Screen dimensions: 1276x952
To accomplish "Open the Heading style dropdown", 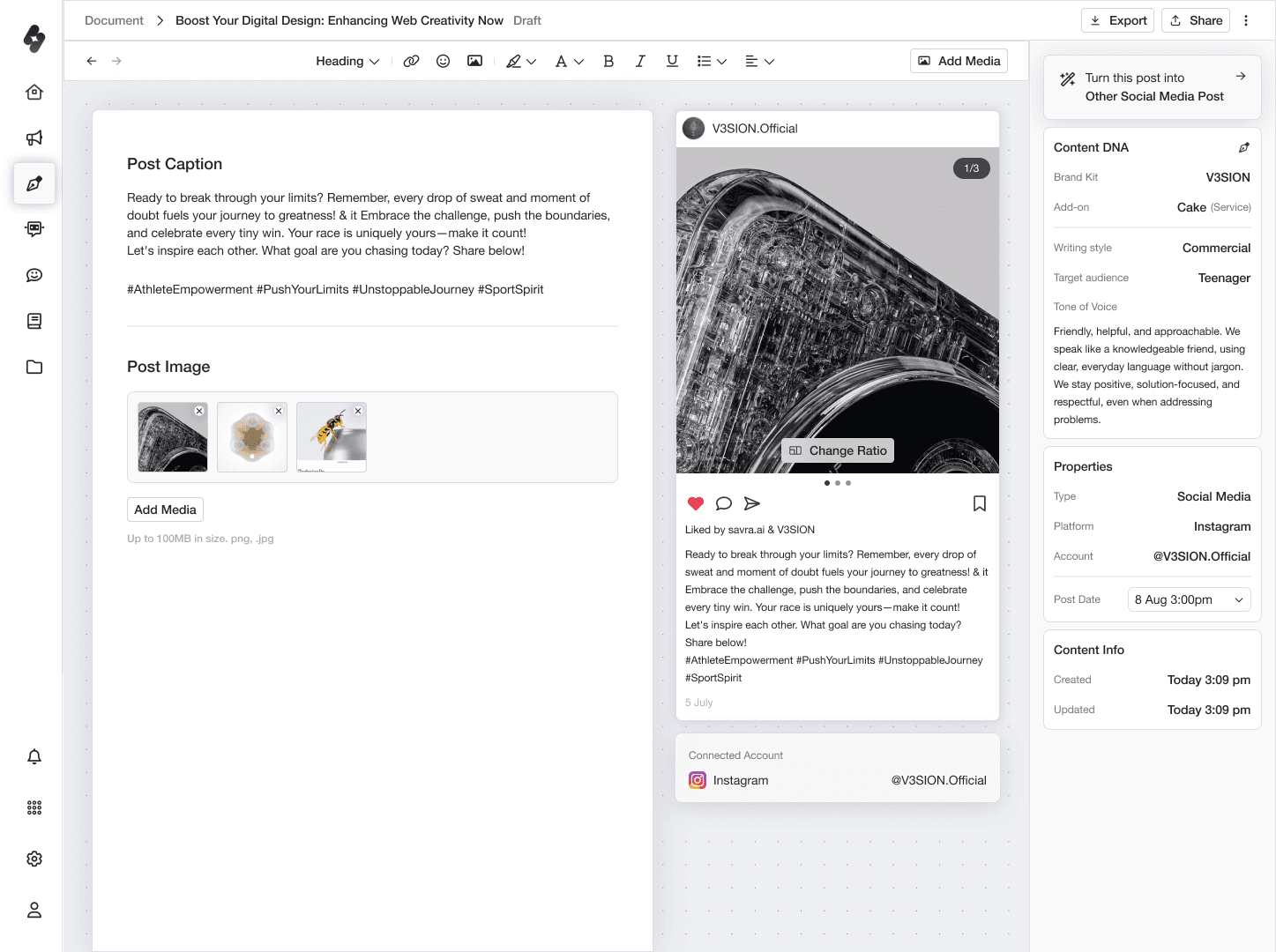I will pyautogui.click(x=347, y=61).
